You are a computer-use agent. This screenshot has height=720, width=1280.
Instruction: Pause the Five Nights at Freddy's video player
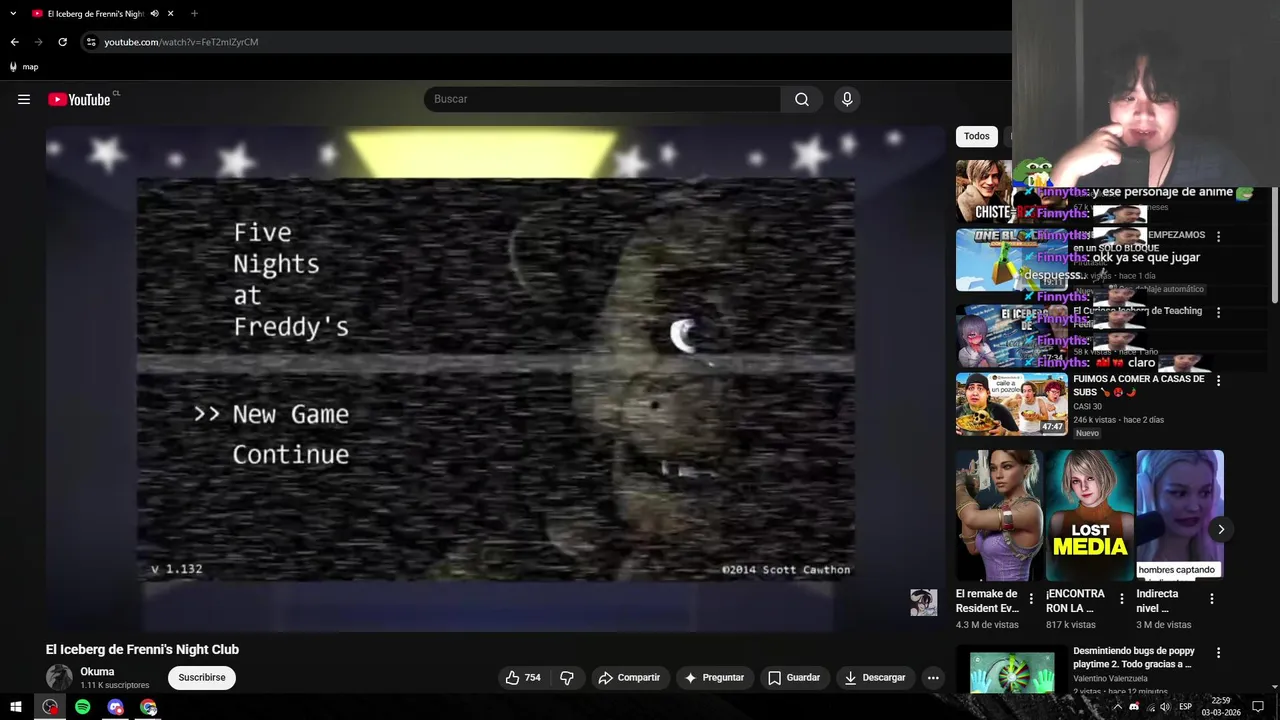point(495,378)
